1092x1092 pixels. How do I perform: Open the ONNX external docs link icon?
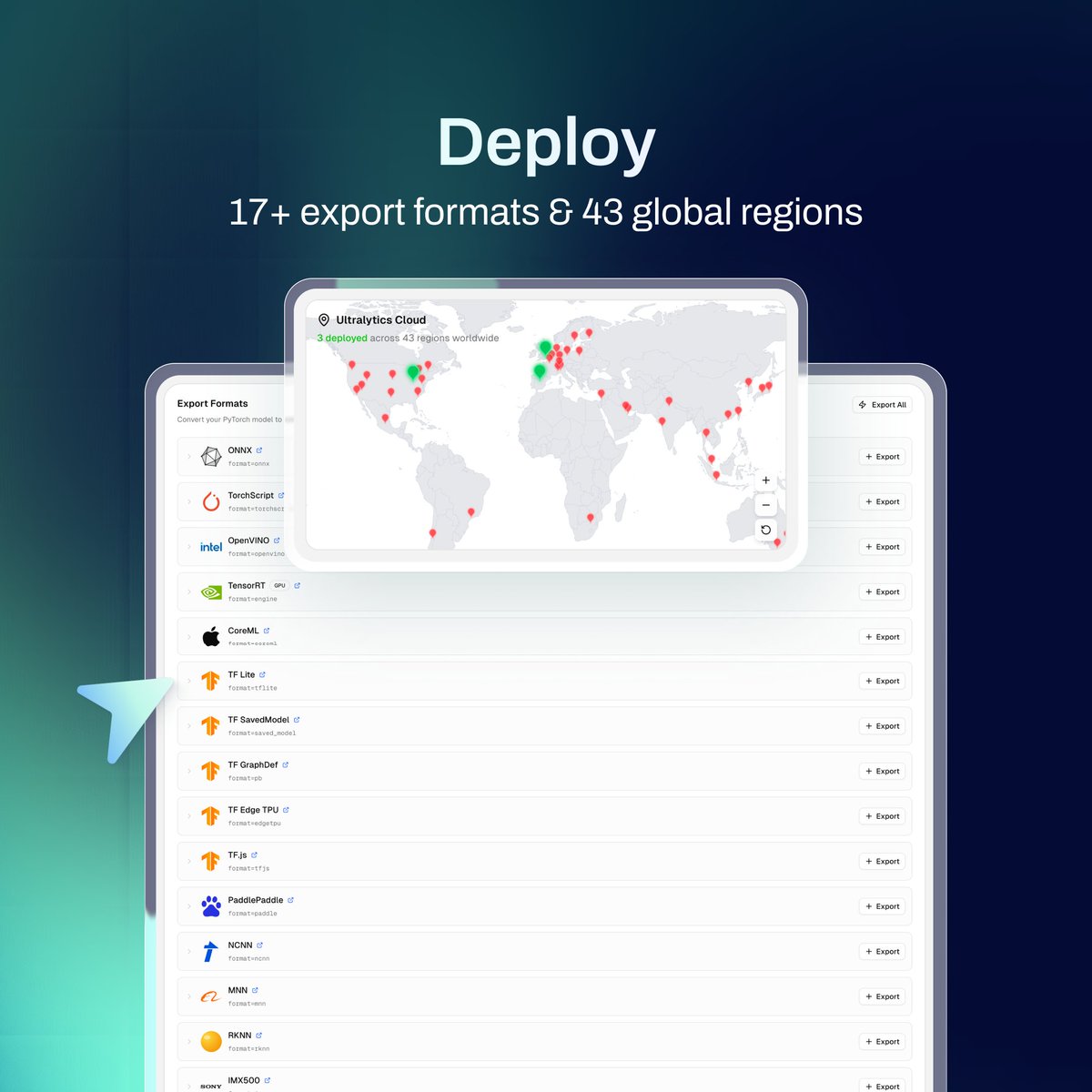point(259,450)
